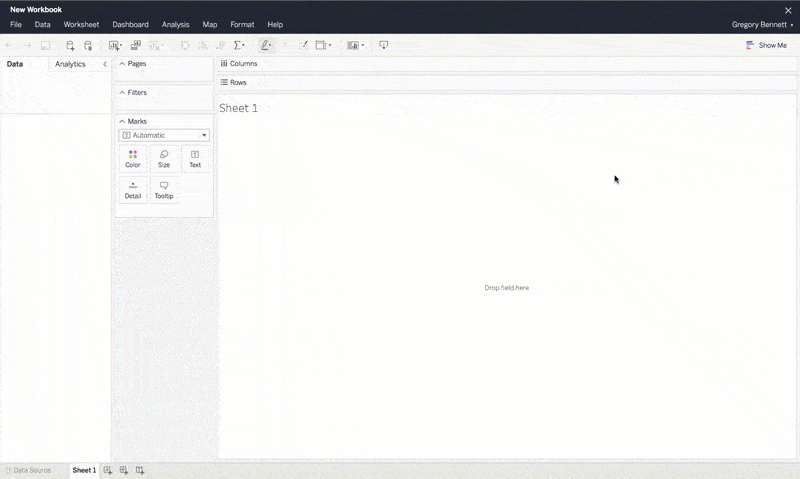Click the Swap Rows and Columns icon
Screen dimensions: 800x479
[185, 45]
